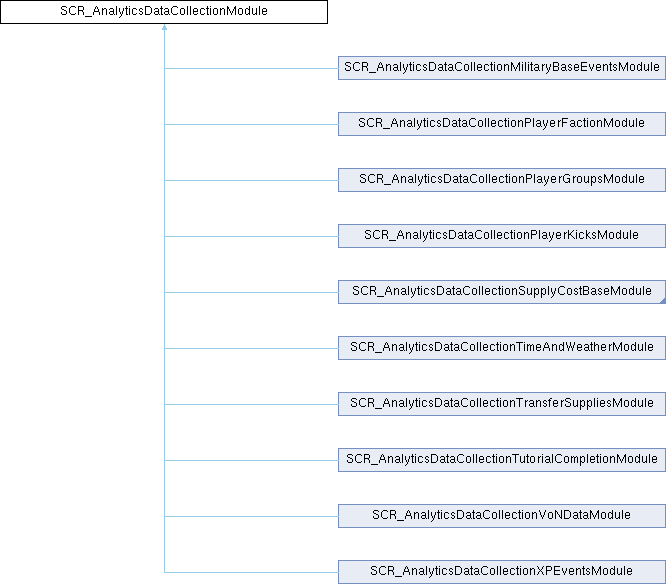Click the connector line leading to TutorialCompletionModule
This screenshot has height=584, width=666.
[x=250, y=460]
